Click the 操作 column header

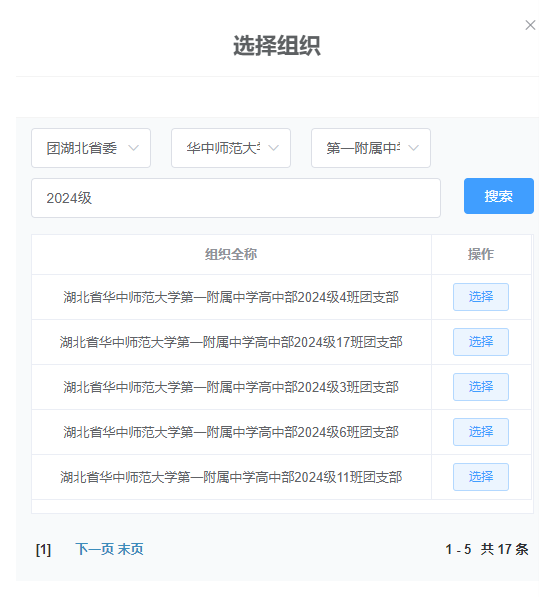(x=481, y=254)
